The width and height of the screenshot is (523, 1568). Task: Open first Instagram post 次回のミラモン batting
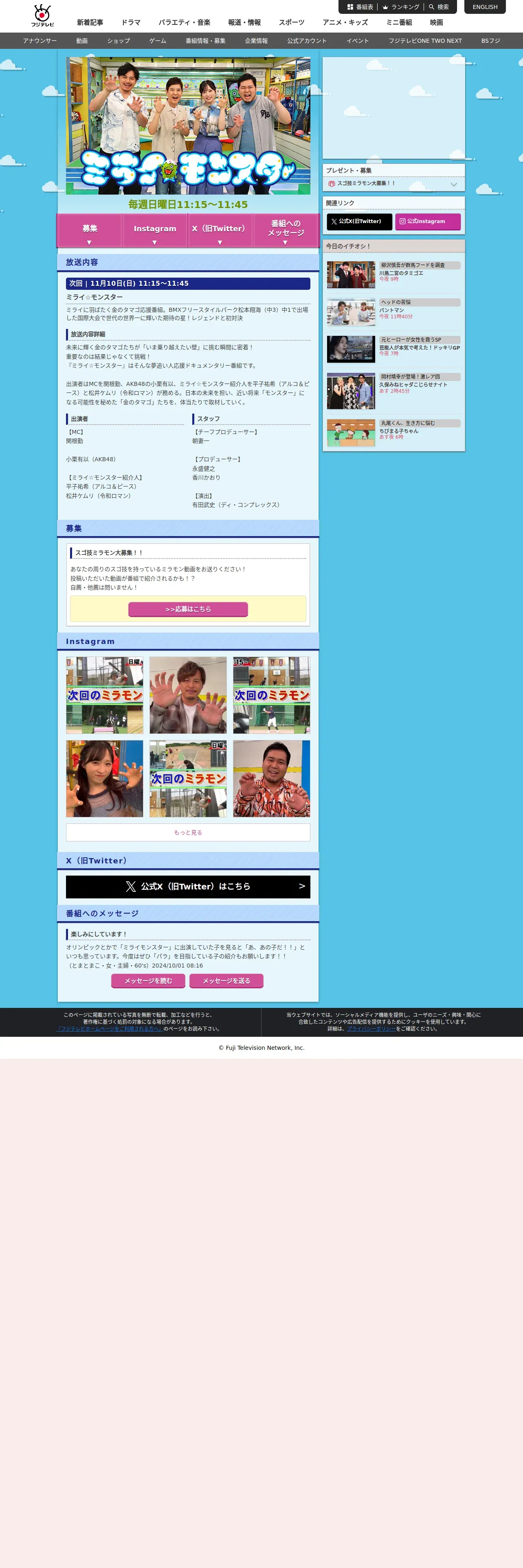click(105, 695)
